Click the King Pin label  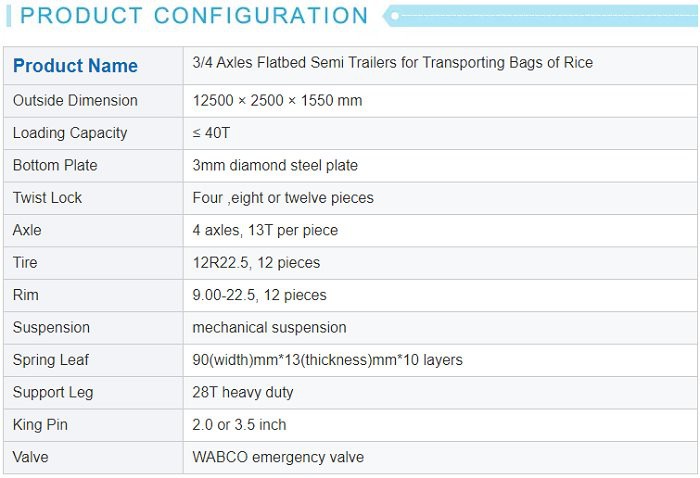pos(41,425)
